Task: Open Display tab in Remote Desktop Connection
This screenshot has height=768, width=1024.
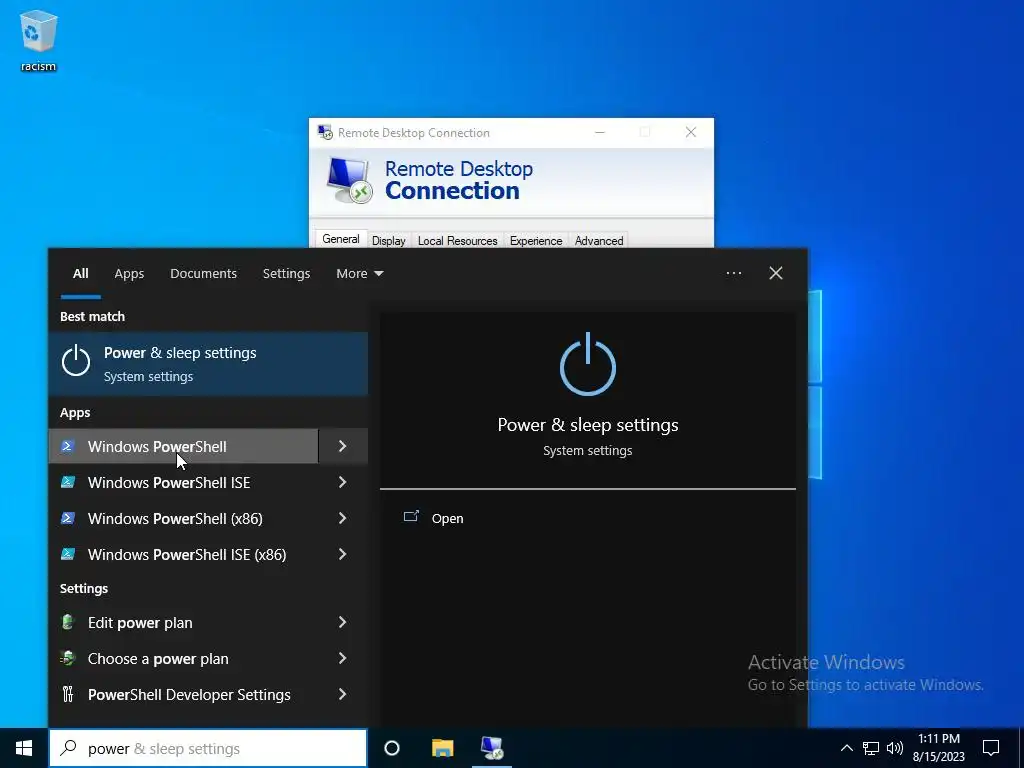Action: coord(389,241)
